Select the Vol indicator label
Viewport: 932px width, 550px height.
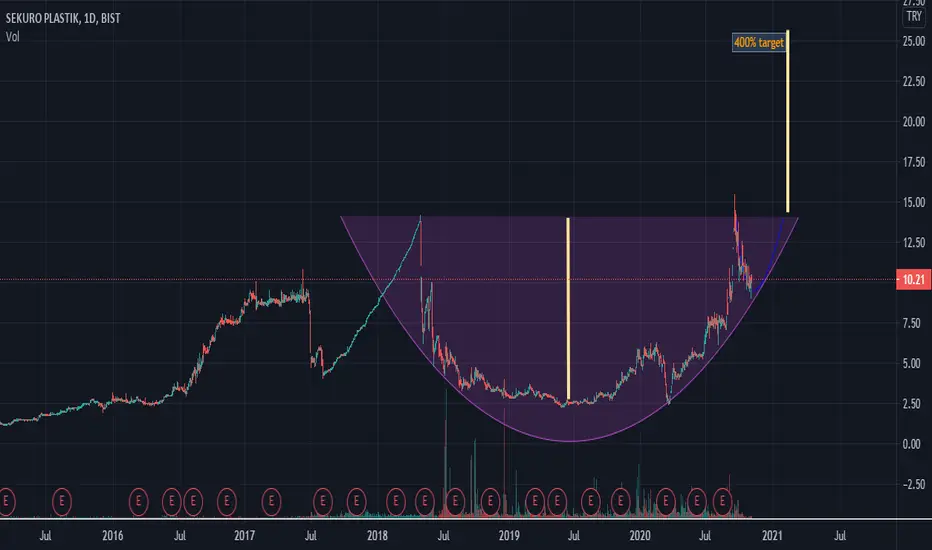pos(12,37)
